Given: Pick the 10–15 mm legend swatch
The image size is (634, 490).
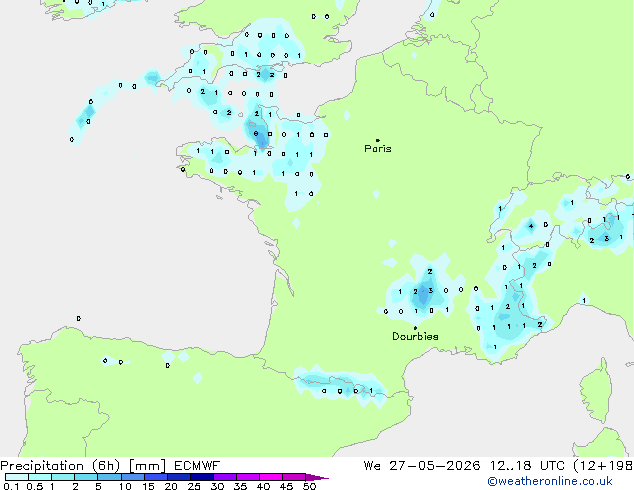Looking at the screenshot, I should [x=132, y=477].
